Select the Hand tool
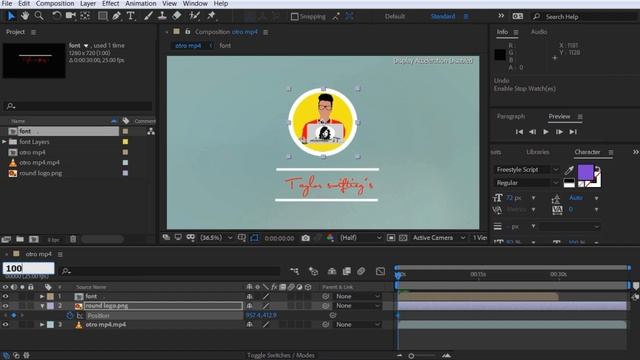Image resolution: width=640 pixels, height=360 pixels. (x=25, y=16)
